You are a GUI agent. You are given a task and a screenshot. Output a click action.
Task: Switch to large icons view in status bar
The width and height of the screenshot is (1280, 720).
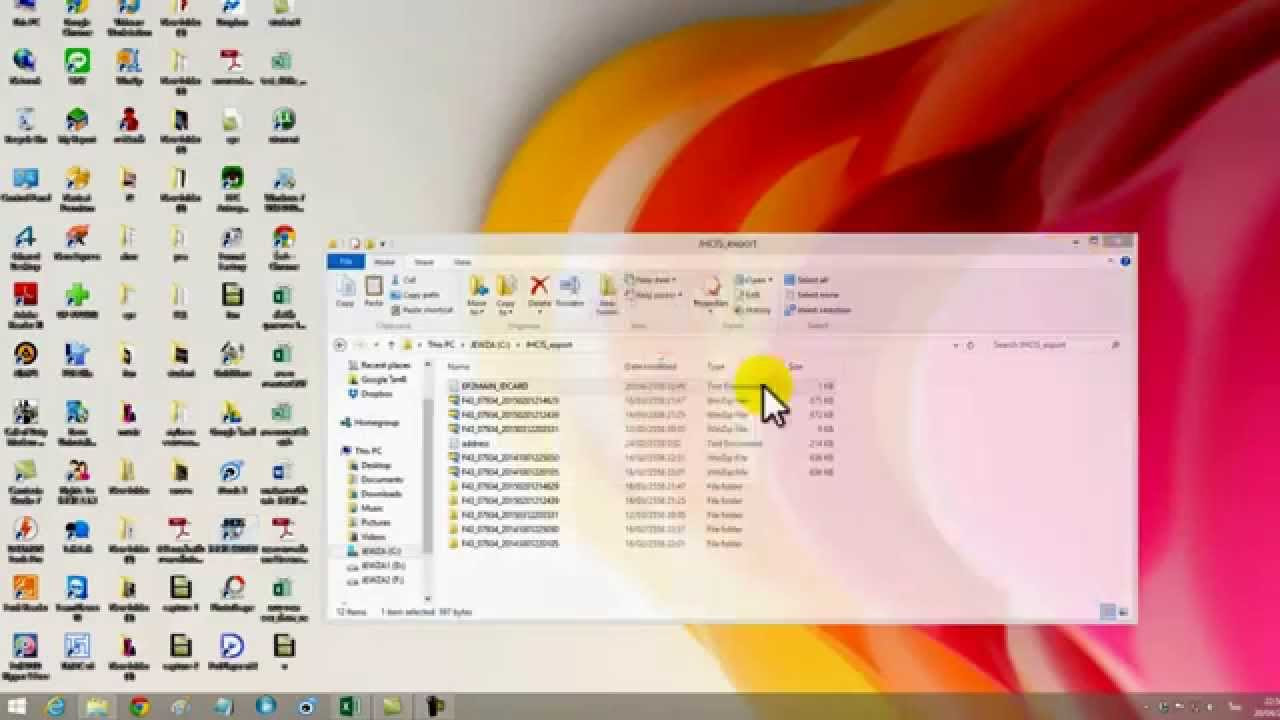click(x=1123, y=612)
